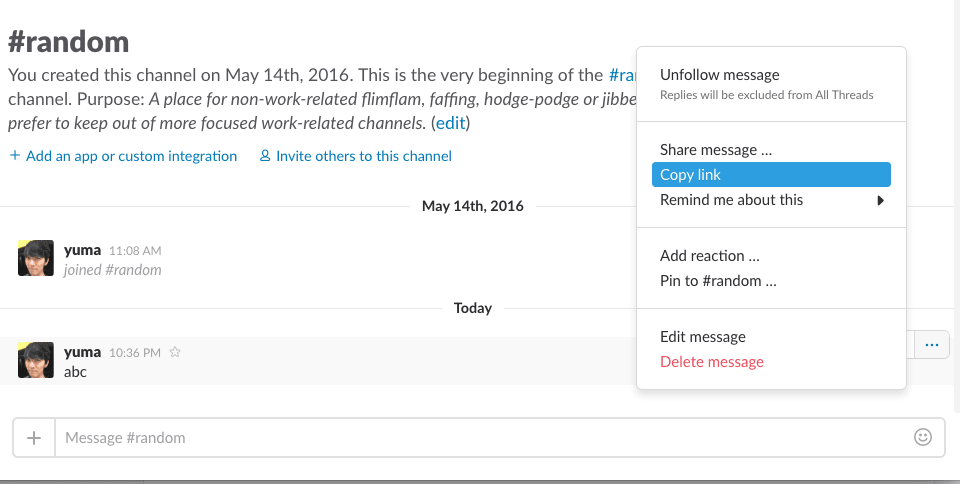This screenshot has width=960, height=484.
Task: Click the red 'Delete message' option
Action: 712,362
